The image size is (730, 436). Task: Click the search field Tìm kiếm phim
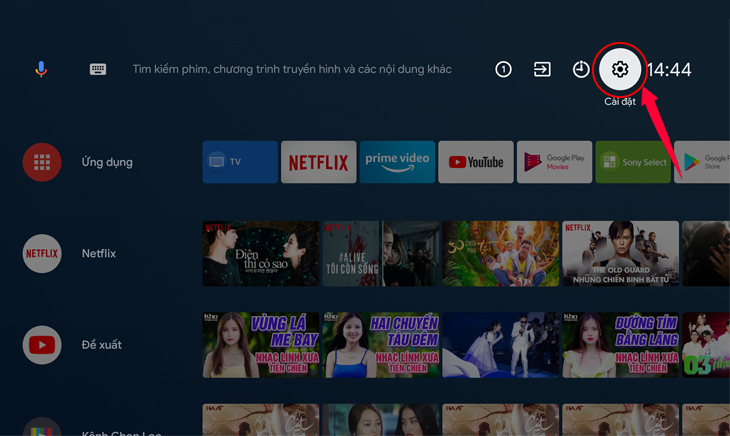pos(292,69)
